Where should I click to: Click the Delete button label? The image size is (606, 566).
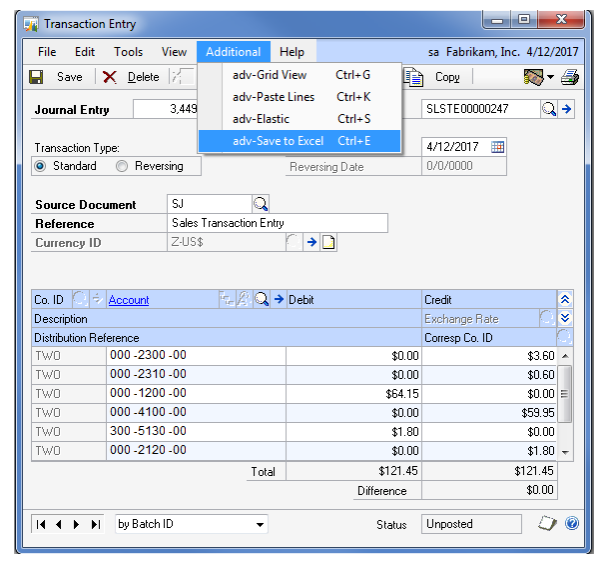pyautogui.click(x=143, y=77)
